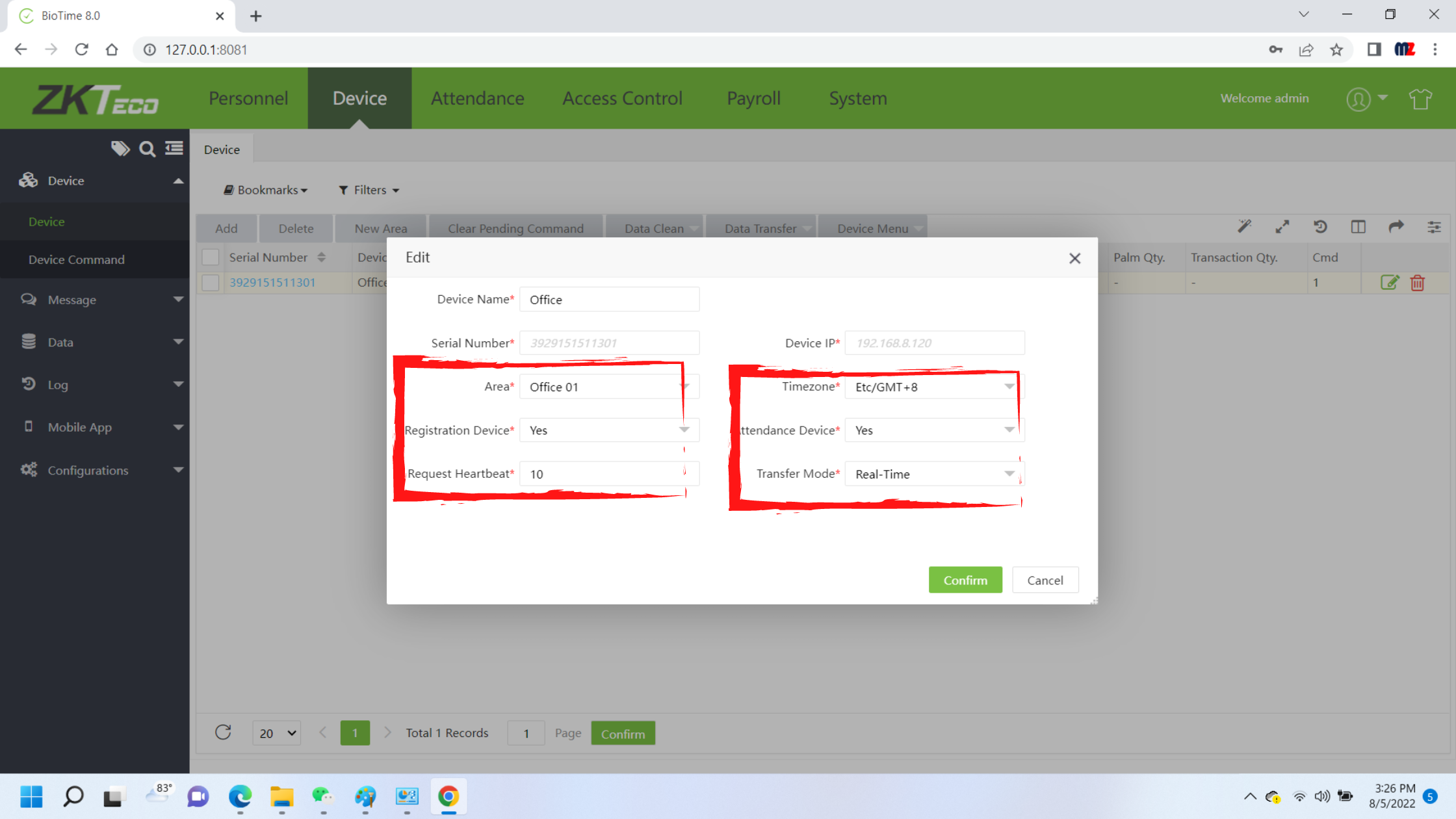Click Cancel button in Edit dialog
This screenshot has width=1456, height=819.
click(1045, 580)
